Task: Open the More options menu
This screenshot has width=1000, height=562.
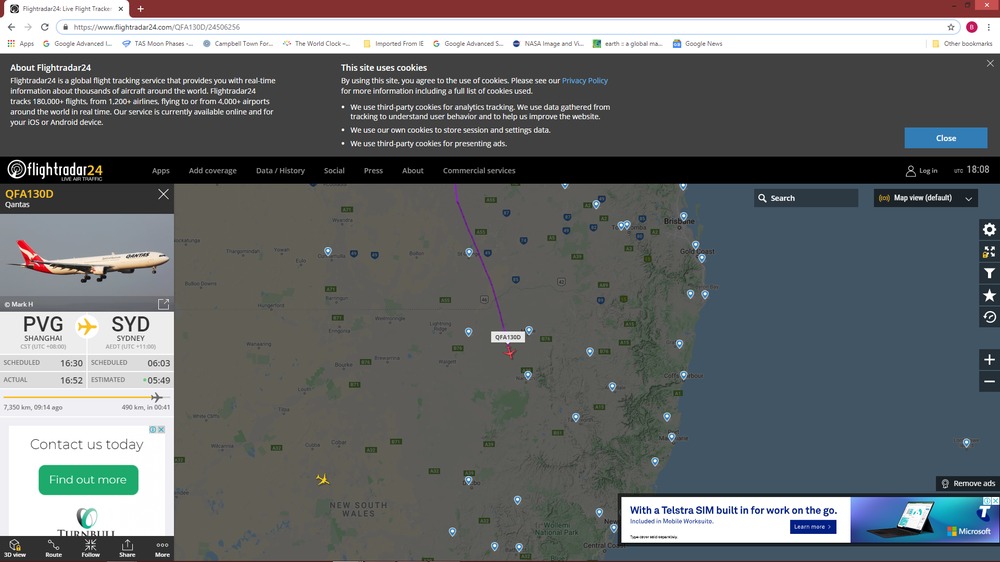Action: click(x=162, y=548)
